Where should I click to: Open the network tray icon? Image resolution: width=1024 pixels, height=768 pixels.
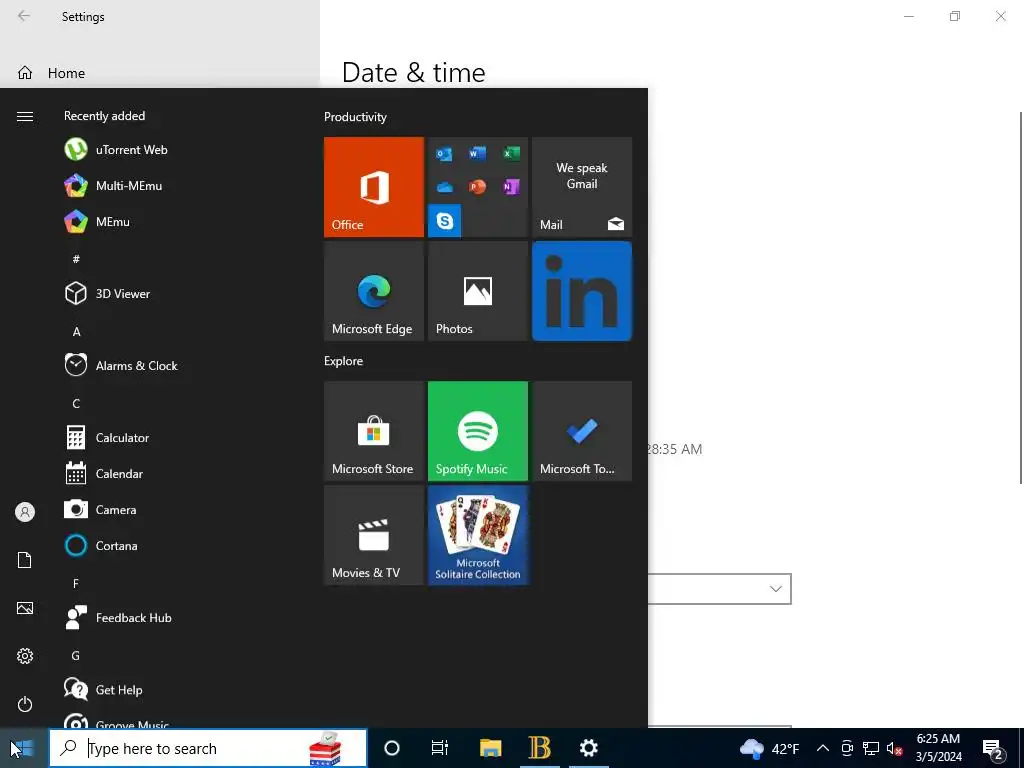pyautogui.click(x=871, y=748)
